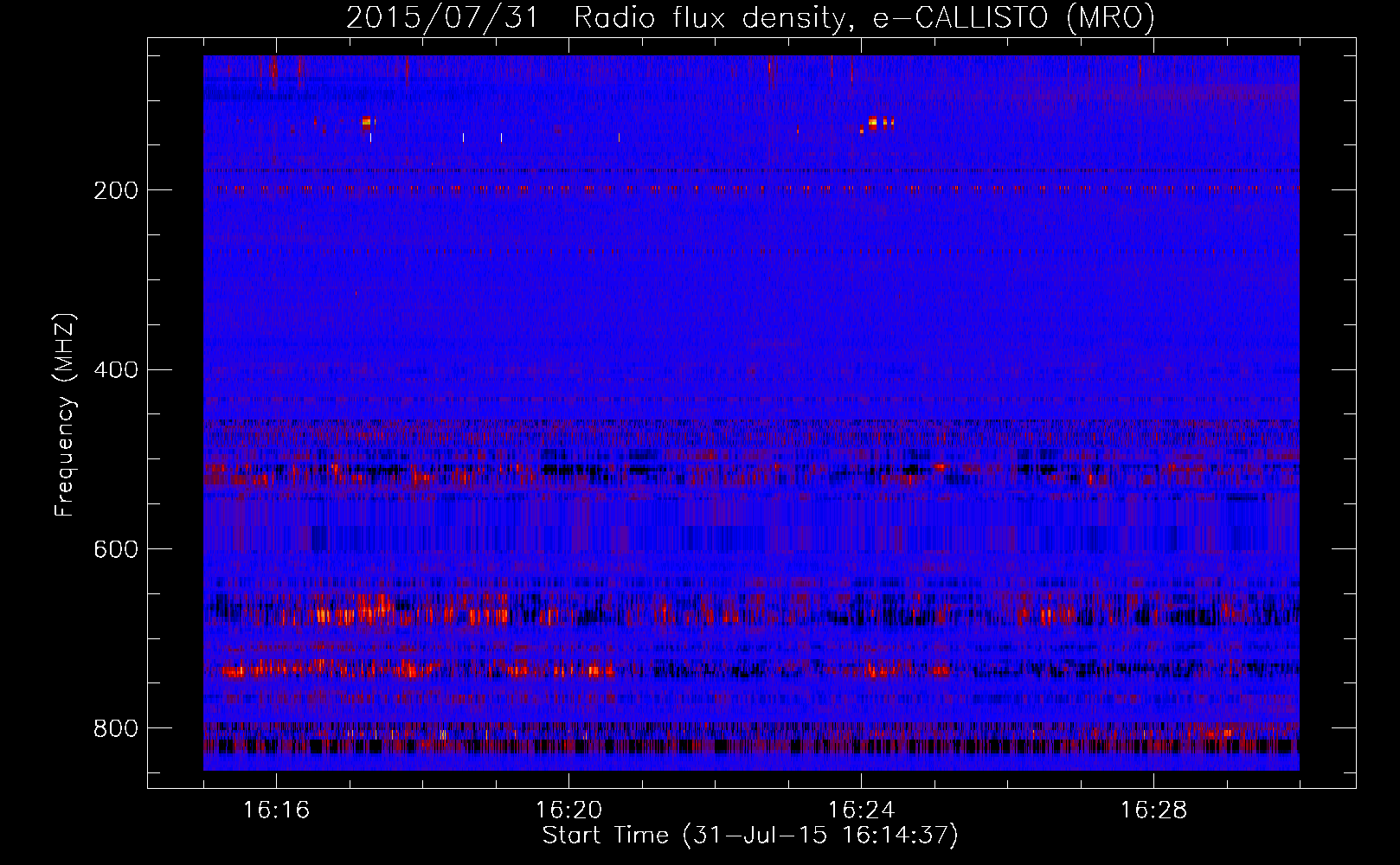
Task: Click the 16:28 time tick label
Action: tap(1153, 811)
